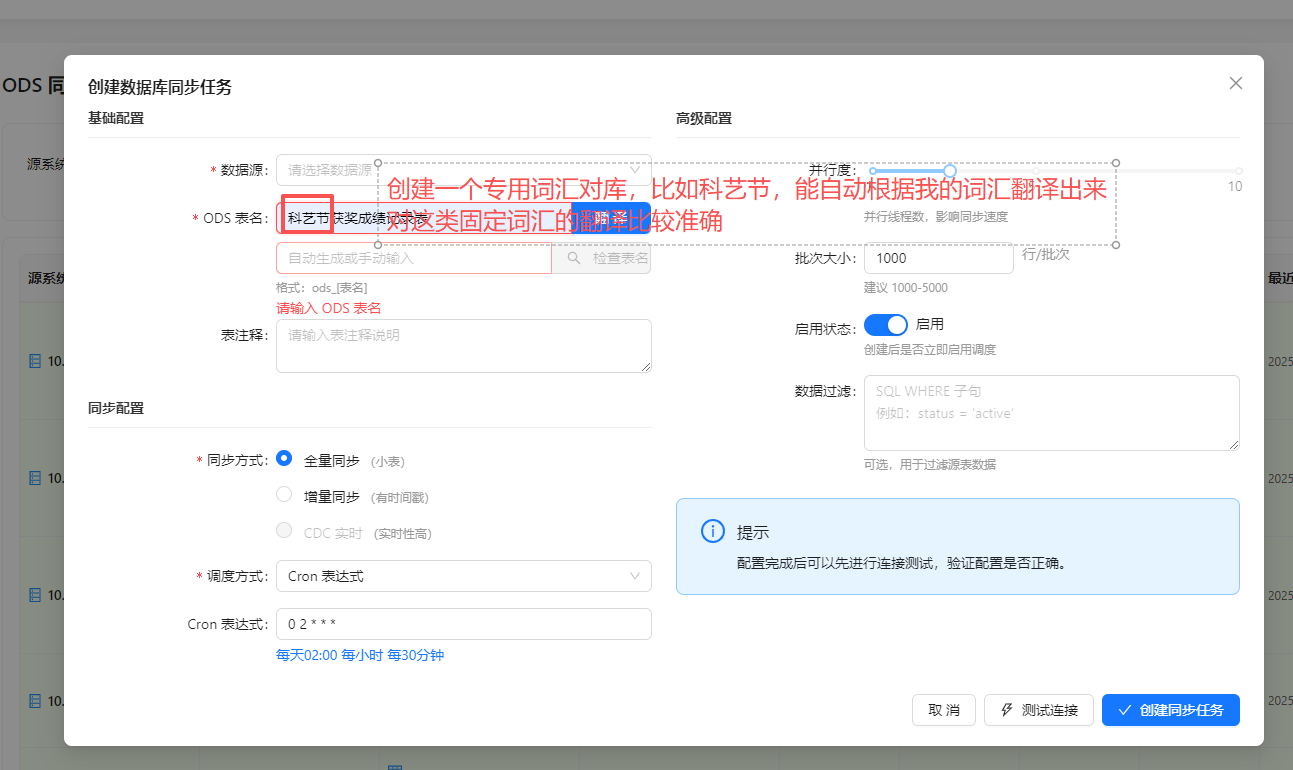Click the lightning icon in 测试连接 button
The width and height of the screenshot is (1293, 770).
(x=1007, y=710)
